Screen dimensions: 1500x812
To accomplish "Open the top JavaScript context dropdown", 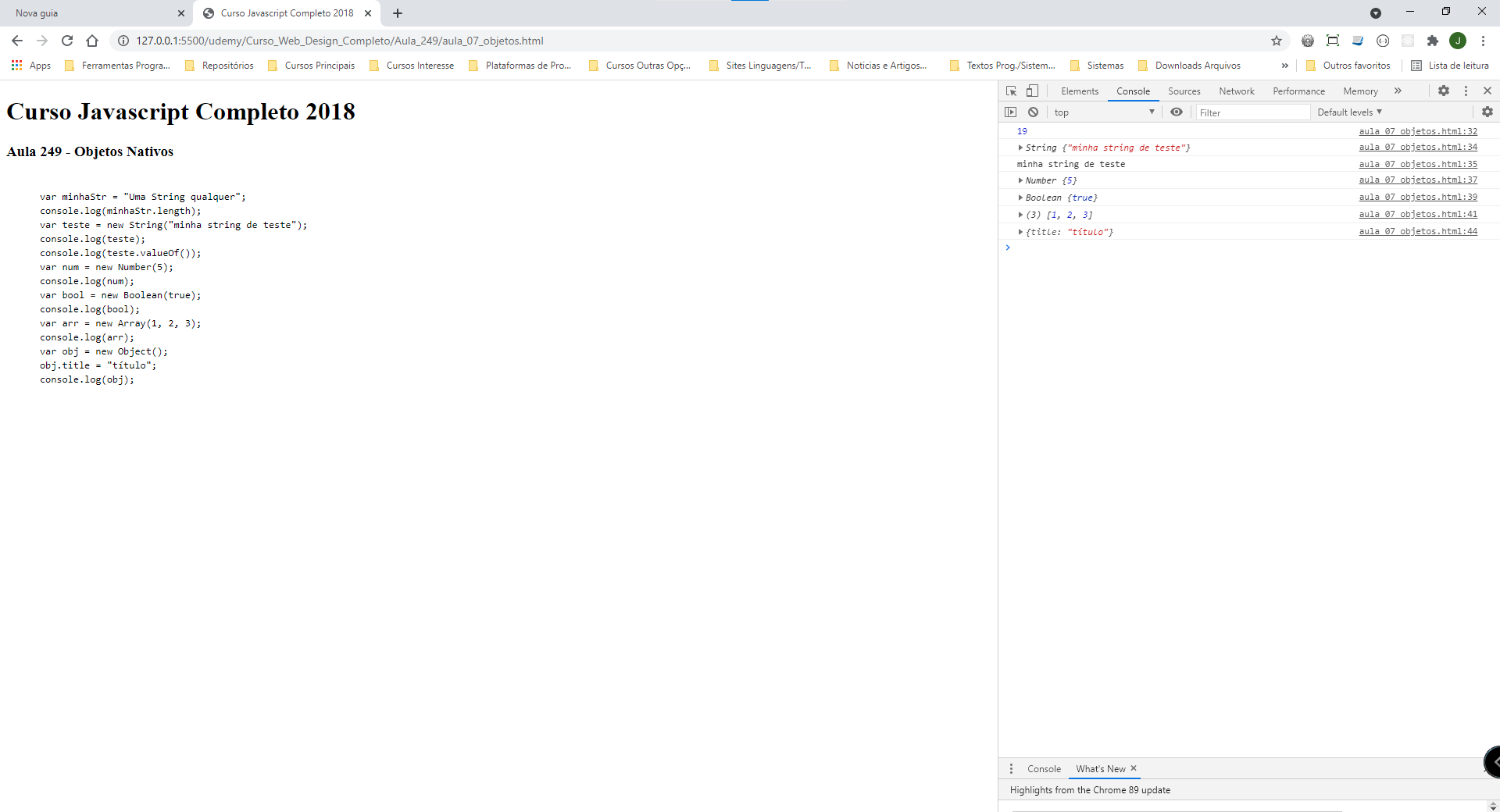I will 1104,112.
